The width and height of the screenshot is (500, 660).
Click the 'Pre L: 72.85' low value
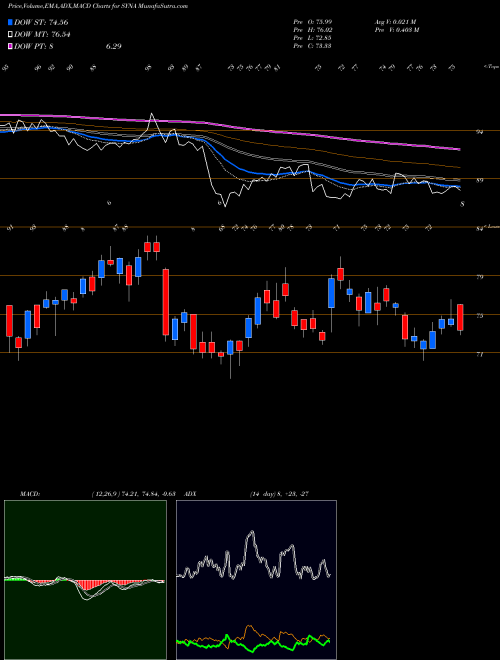pyautogui.click(x=312, y=38)
